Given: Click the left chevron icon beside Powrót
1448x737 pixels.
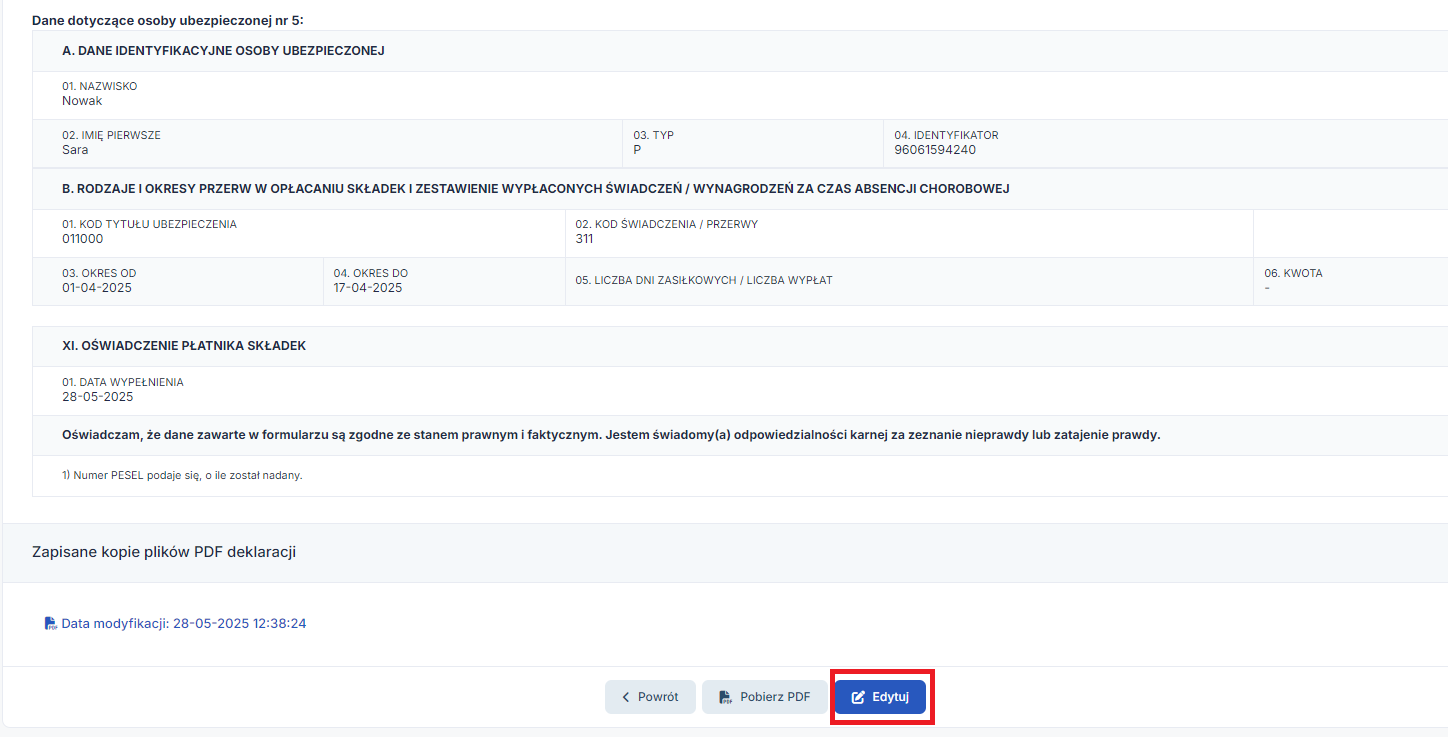Looking at the screenshot, I should (626, 697).
